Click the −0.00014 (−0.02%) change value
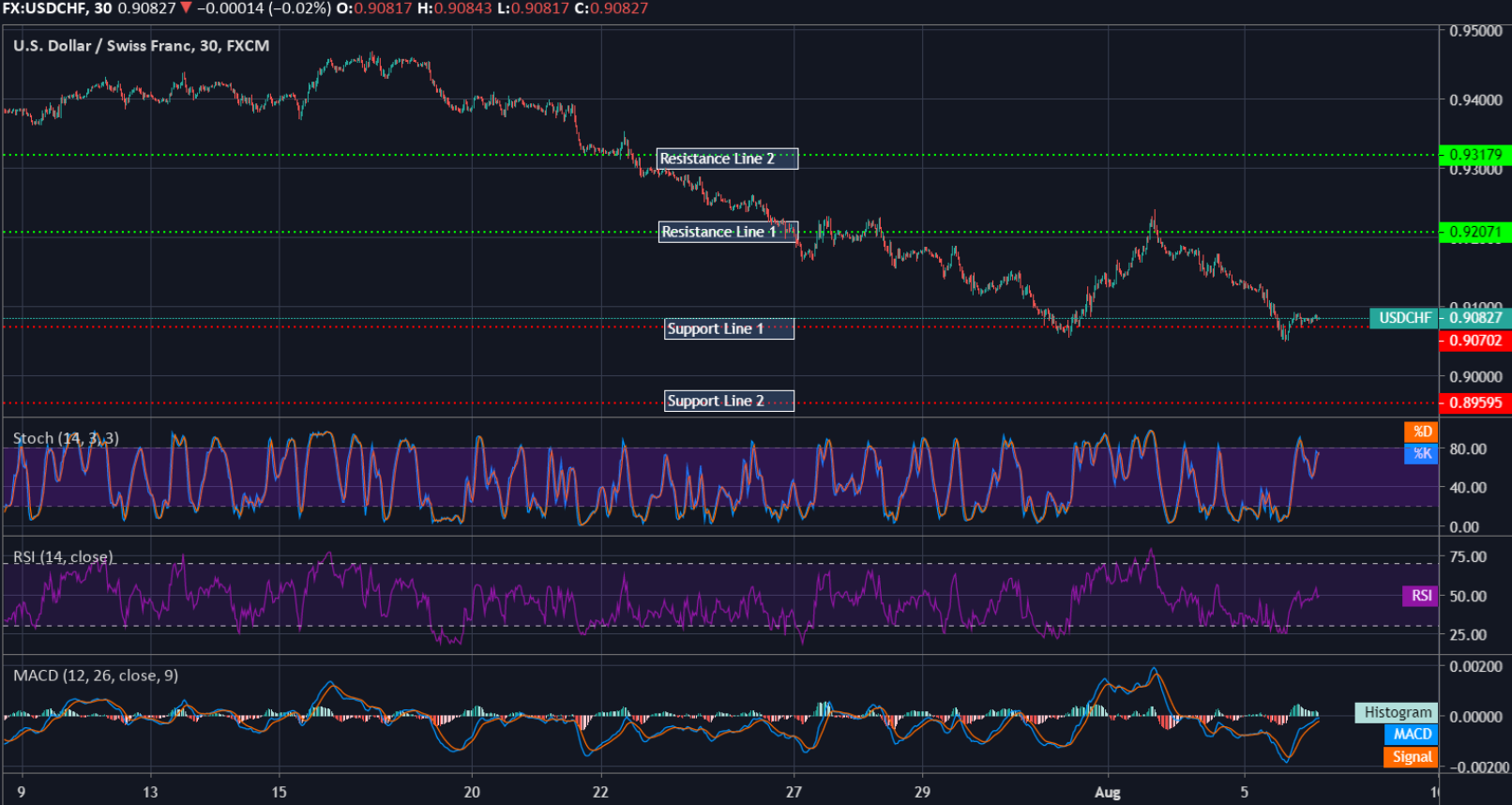The width and height of the screenshot is (1512, 805). 264,8
